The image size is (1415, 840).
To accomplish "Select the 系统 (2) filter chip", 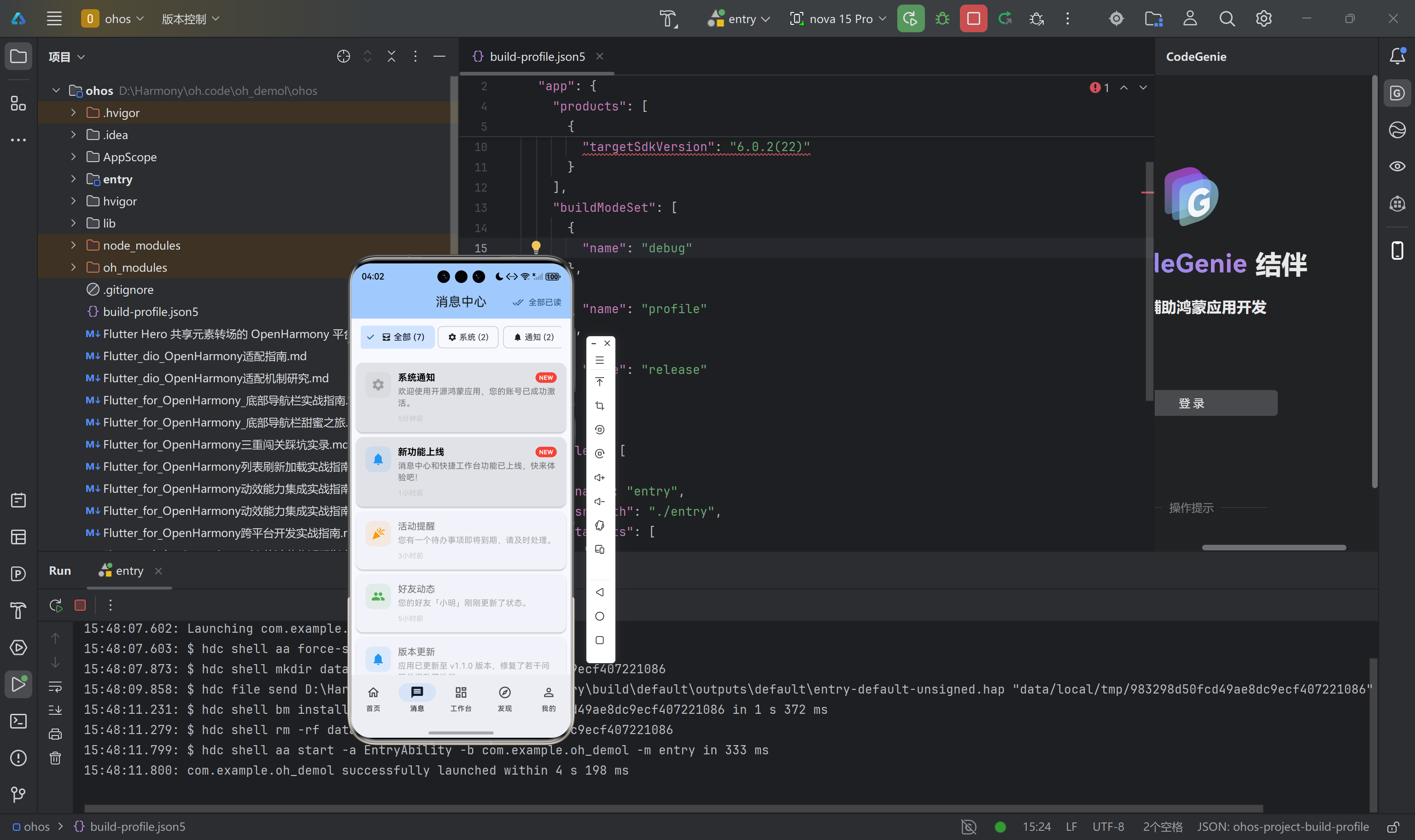I will click(x=468, y=337).
